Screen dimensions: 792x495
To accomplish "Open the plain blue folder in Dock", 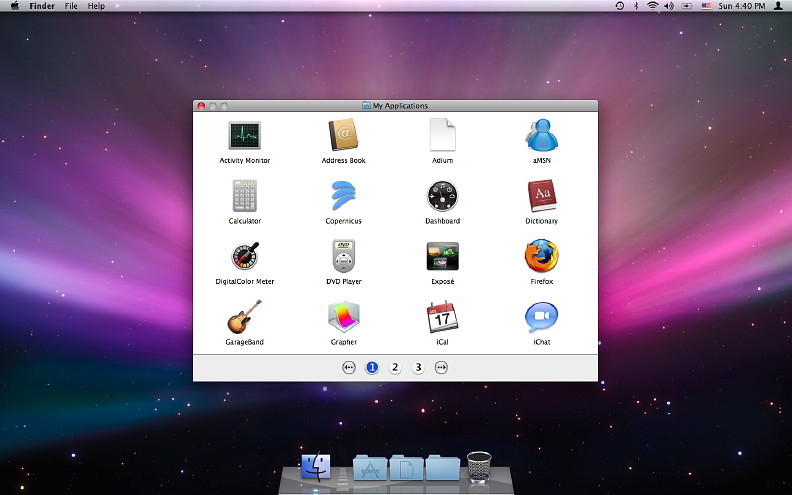I will tap(442, 468).
